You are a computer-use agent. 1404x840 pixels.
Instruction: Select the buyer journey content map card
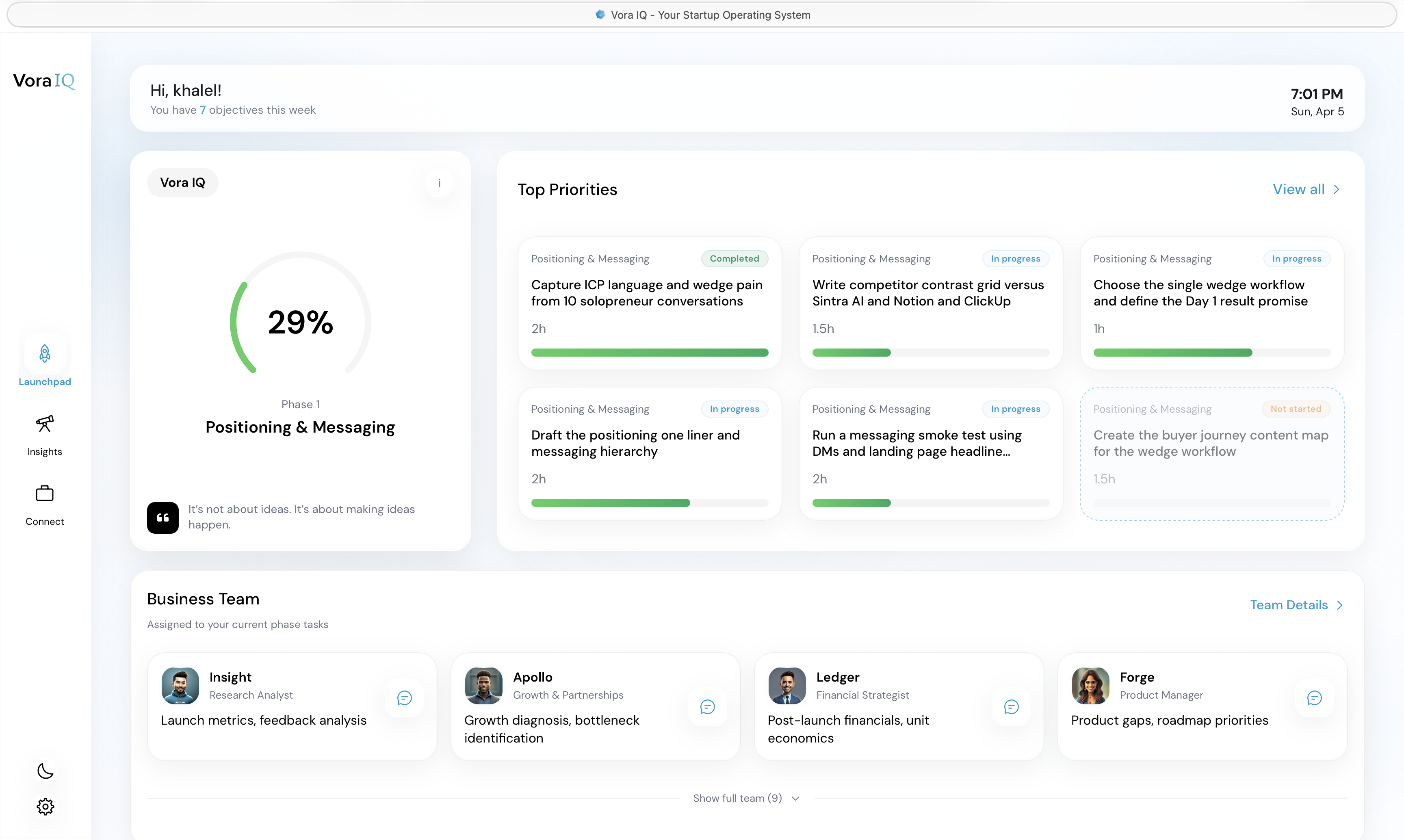[x=1211, y=453]
